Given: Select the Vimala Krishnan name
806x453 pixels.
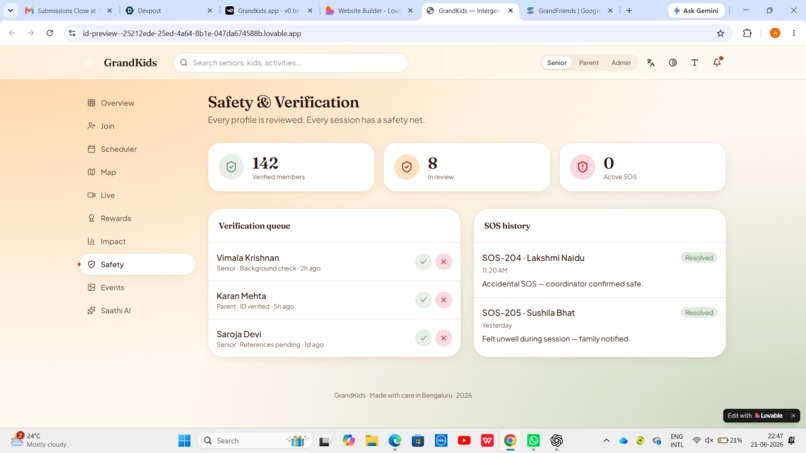Looking at the screenshot, I should coord(248,258).
